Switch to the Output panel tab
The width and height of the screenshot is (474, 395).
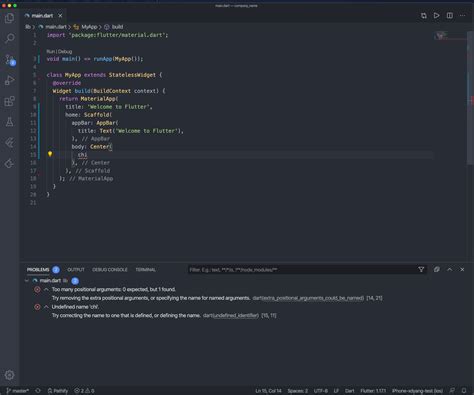point(76,270)
